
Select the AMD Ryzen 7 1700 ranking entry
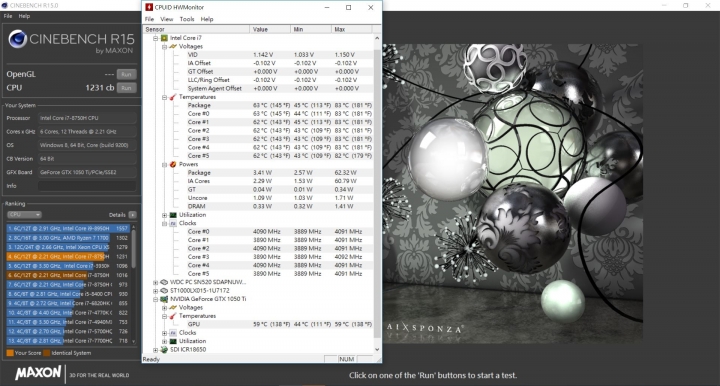pos(68,238)
